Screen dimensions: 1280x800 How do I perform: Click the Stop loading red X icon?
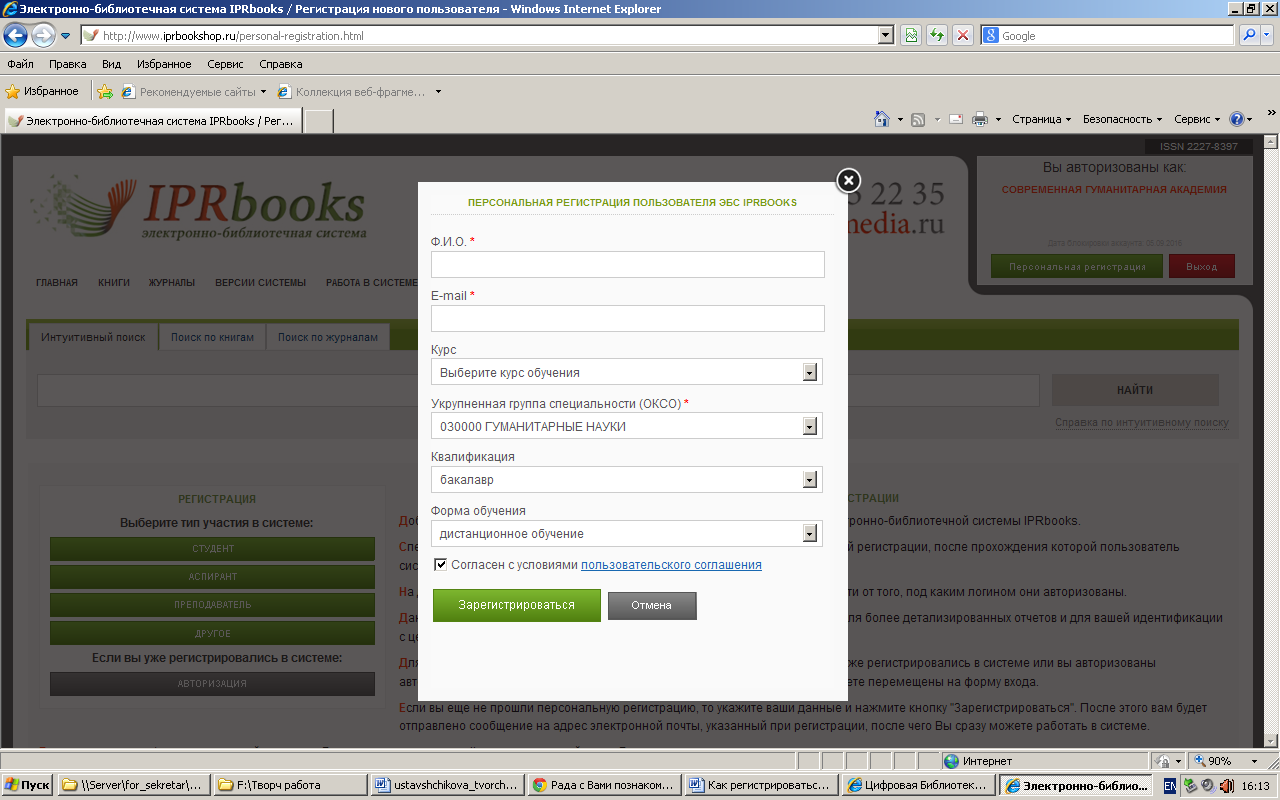click(x=963, y=35)
